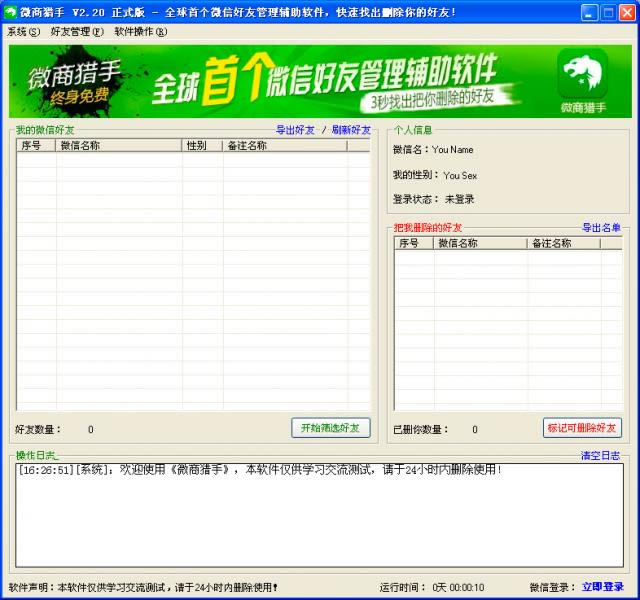640x600 pixels.
Task: Click the [16:26:51] log entry line
Action: pos(260,470)
